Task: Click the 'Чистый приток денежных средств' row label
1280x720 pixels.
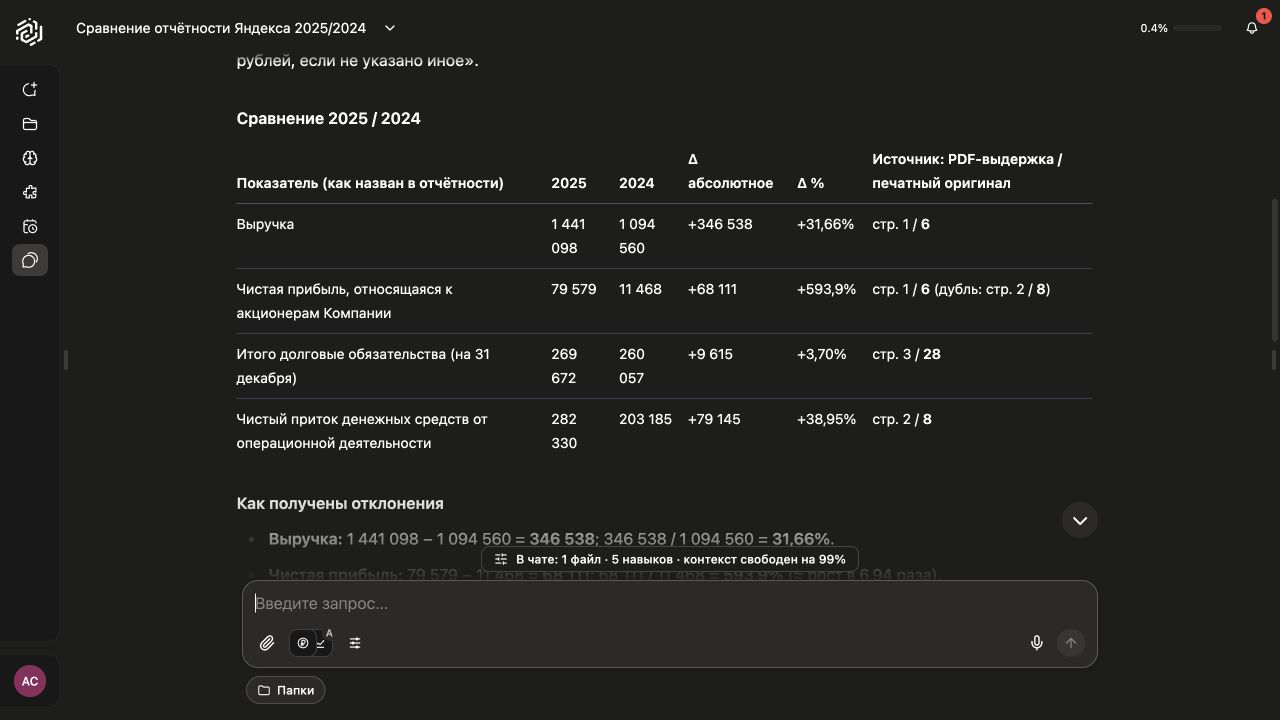Action: [362, 431]
